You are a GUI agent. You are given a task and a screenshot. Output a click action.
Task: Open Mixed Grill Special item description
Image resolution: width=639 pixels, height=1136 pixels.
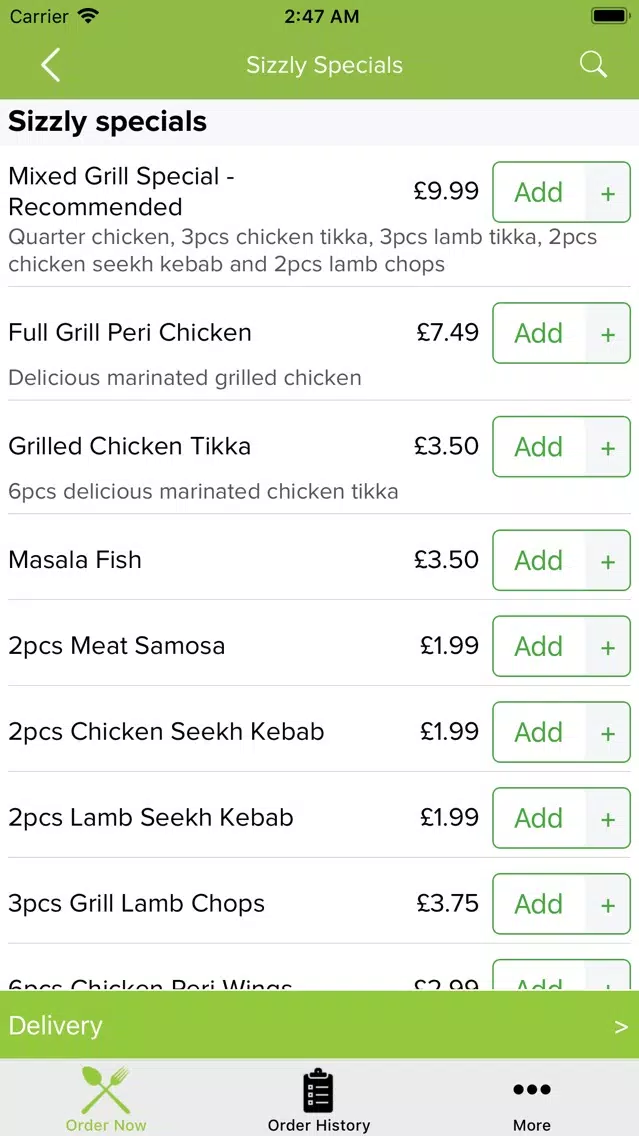pos(303,251)
